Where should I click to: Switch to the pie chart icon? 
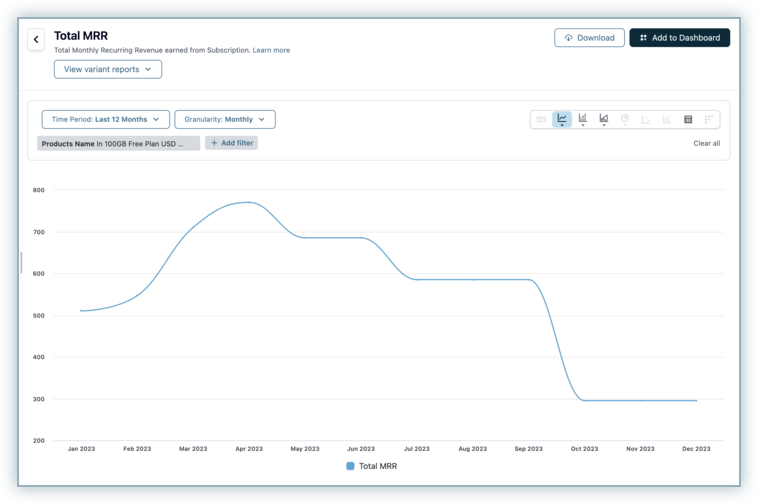[625, 119]
